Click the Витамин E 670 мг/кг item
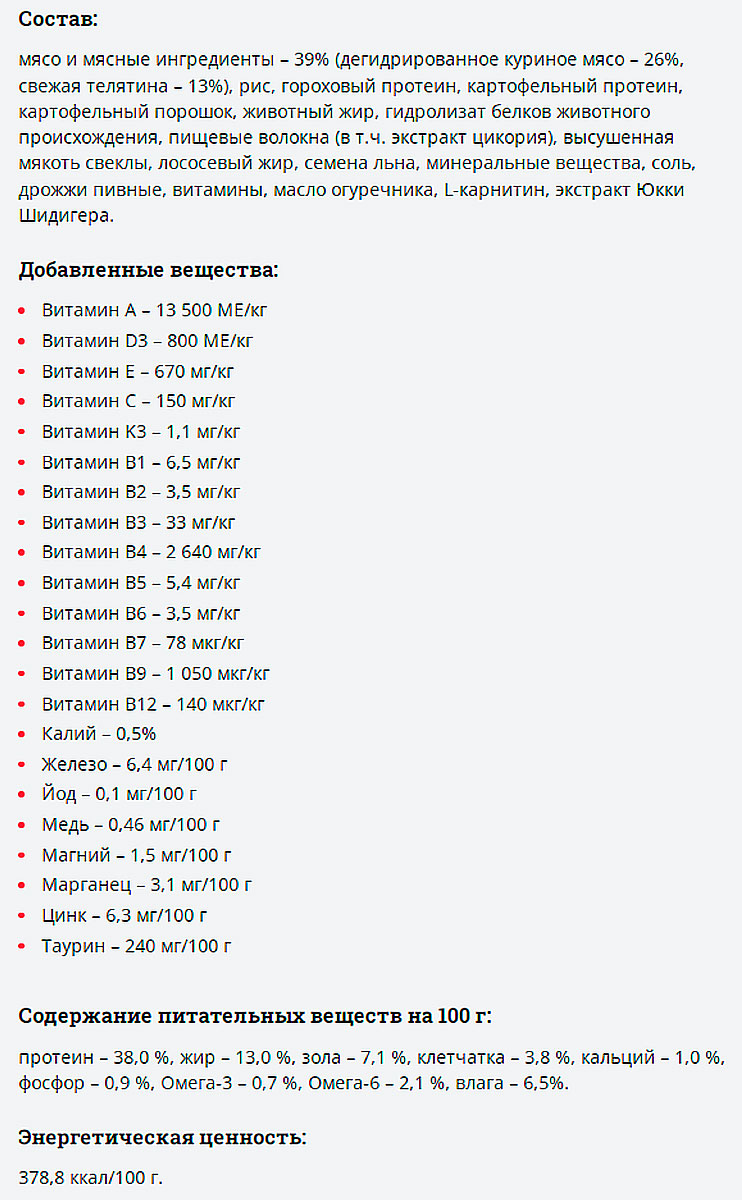This screenshot has height=1200, width=742. (x=138, y=371)
